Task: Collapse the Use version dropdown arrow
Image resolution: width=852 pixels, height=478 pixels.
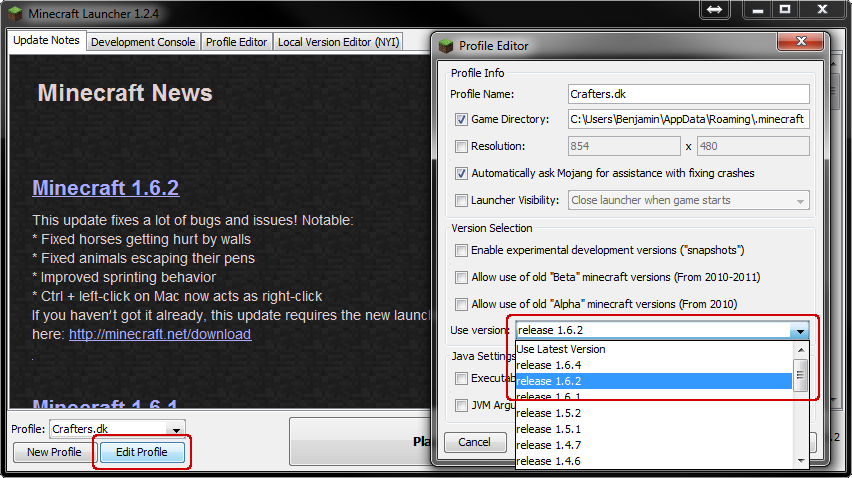Action: coord(799,331)
